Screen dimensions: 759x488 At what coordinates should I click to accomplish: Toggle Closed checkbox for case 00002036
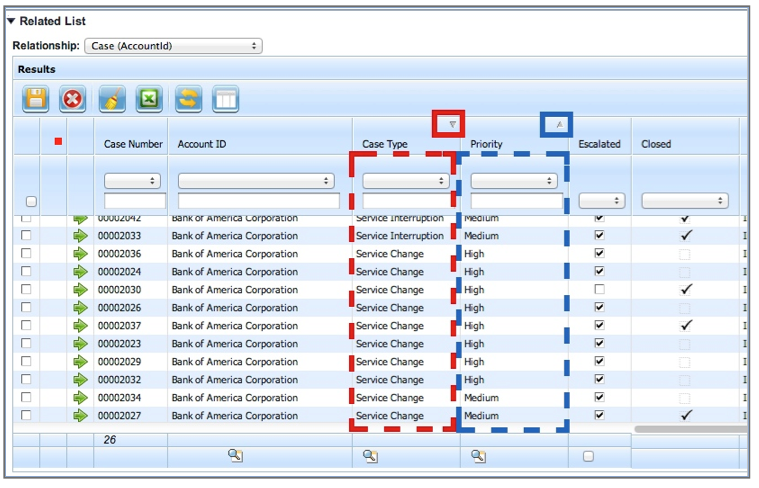pyautogui.click(x=684, y=254)
